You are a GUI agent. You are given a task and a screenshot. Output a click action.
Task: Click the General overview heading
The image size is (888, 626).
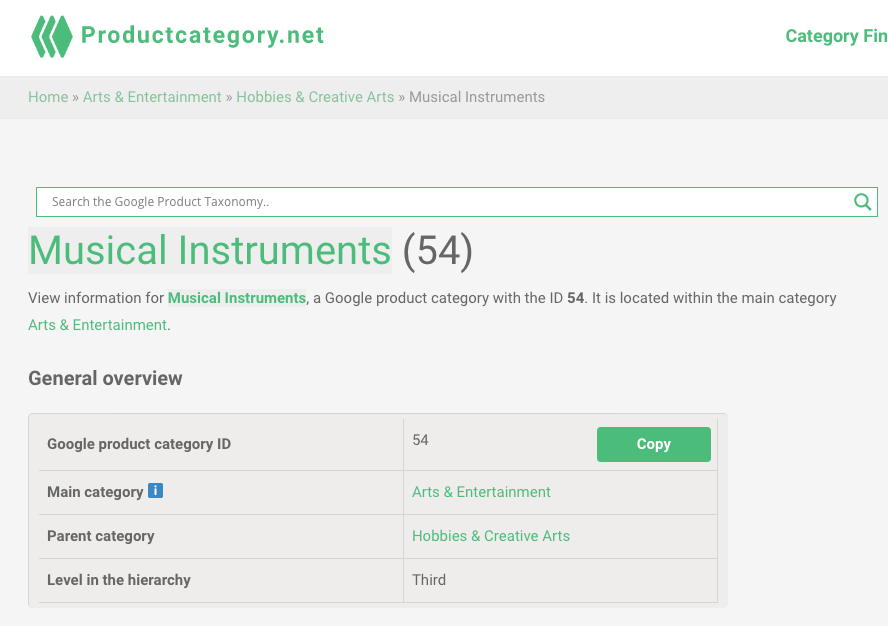pos(105,378)
